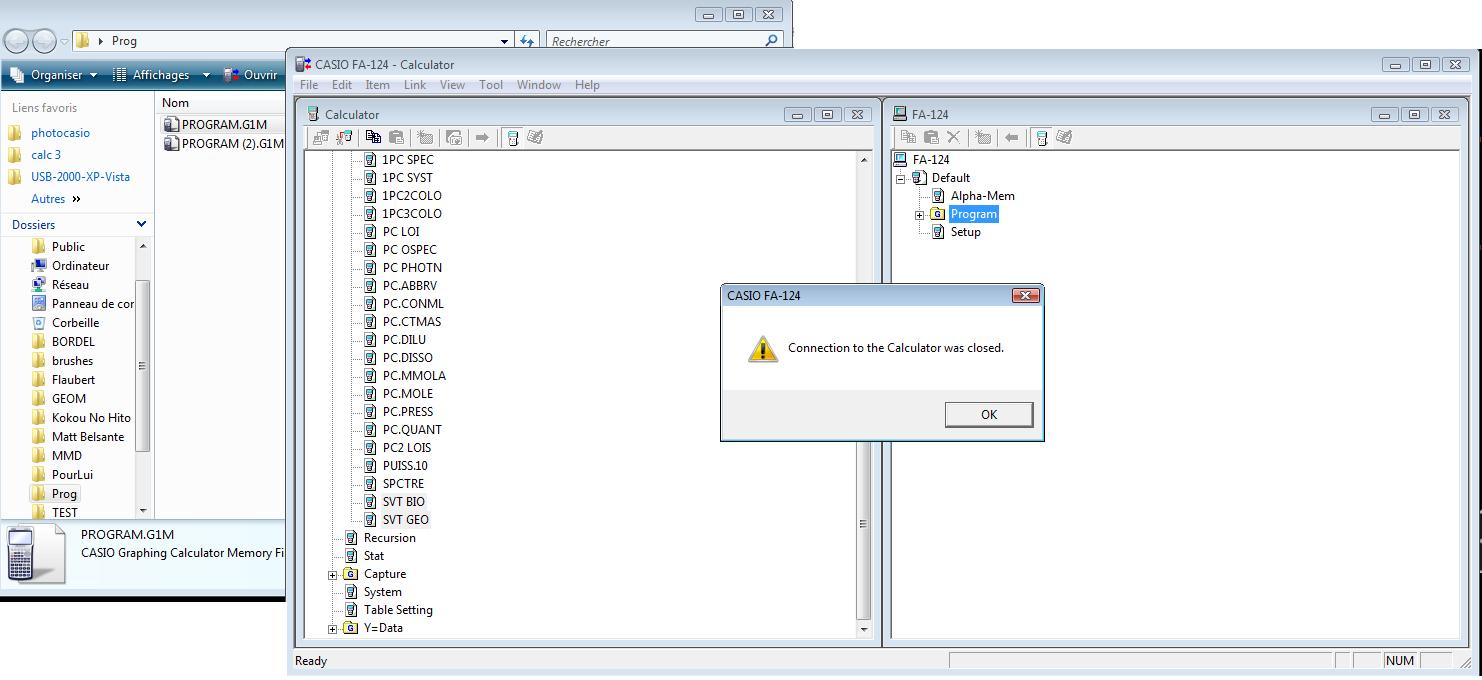Select PC.QUANT program in Calculator tree
The width and height of the screenshot is (1482, 680).
(412, 430)
